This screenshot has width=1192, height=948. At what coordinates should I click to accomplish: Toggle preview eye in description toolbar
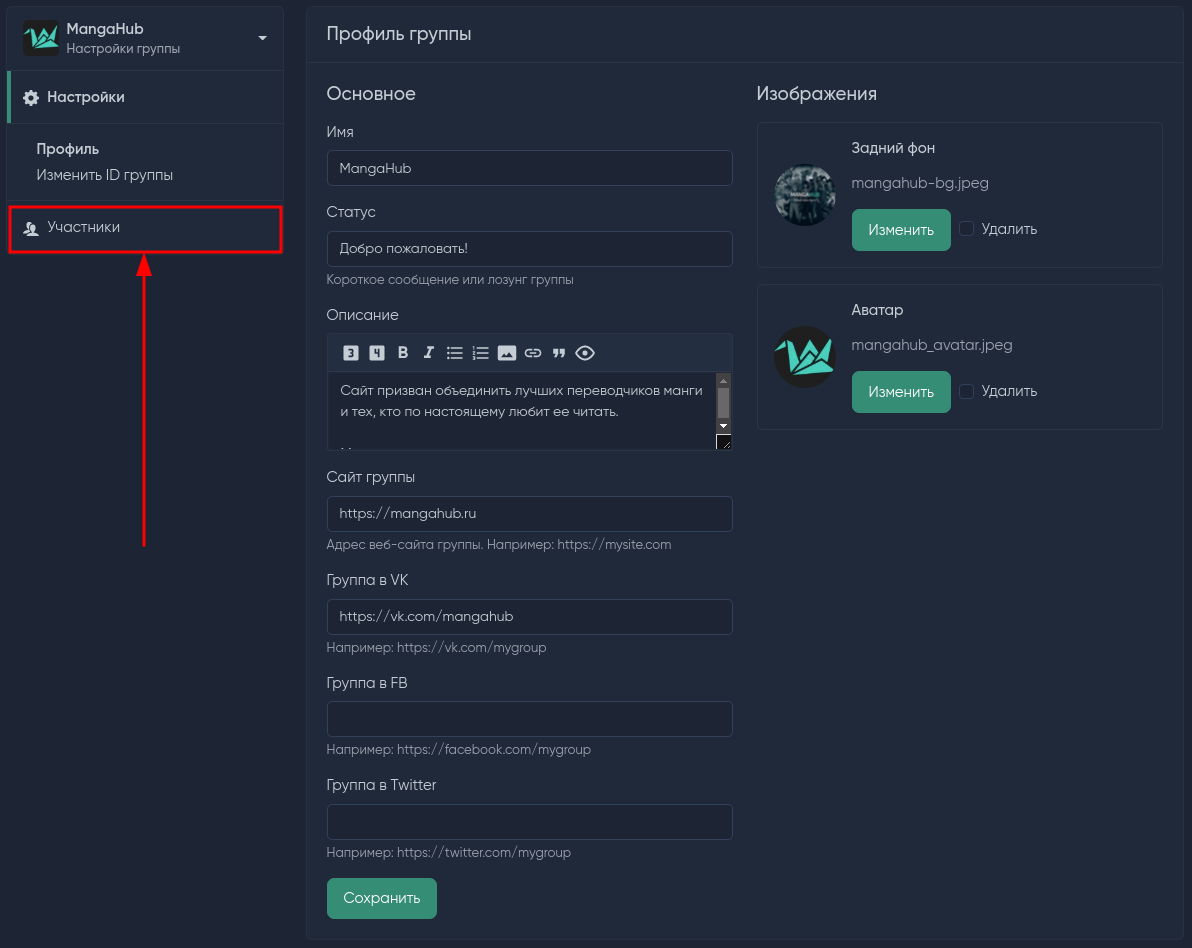coord(585,353)
